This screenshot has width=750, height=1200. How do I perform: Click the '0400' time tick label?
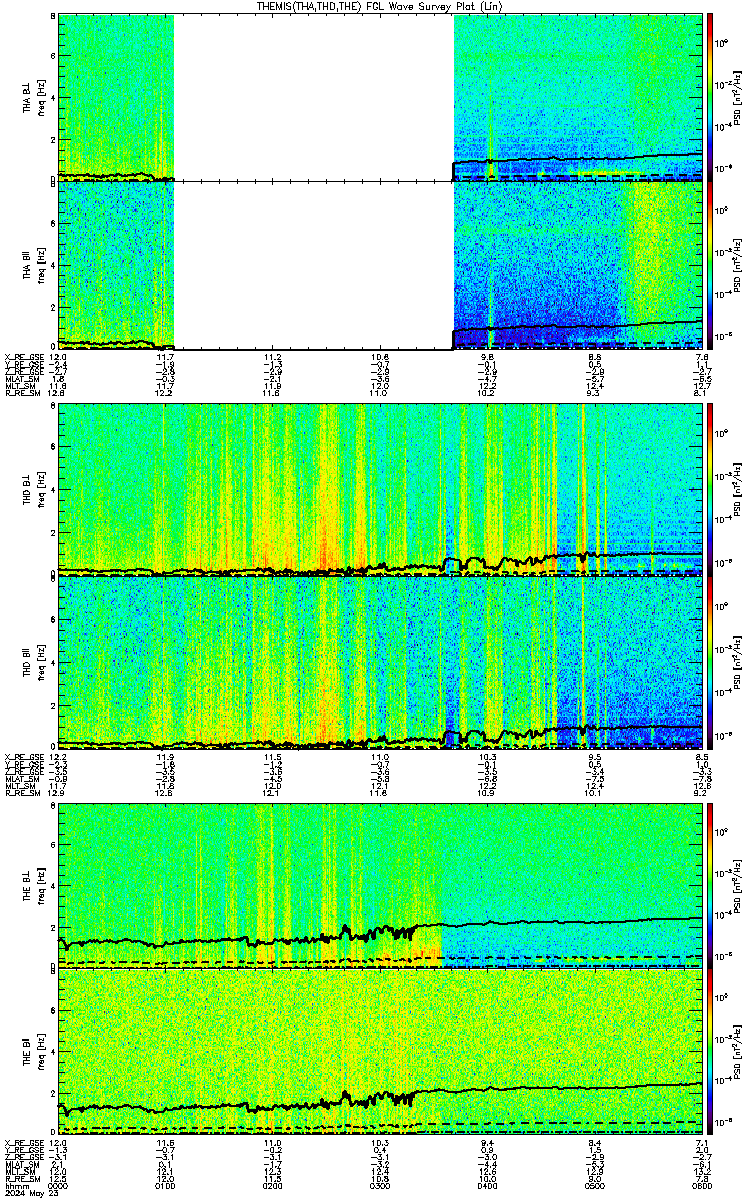tap(488, 1186)
